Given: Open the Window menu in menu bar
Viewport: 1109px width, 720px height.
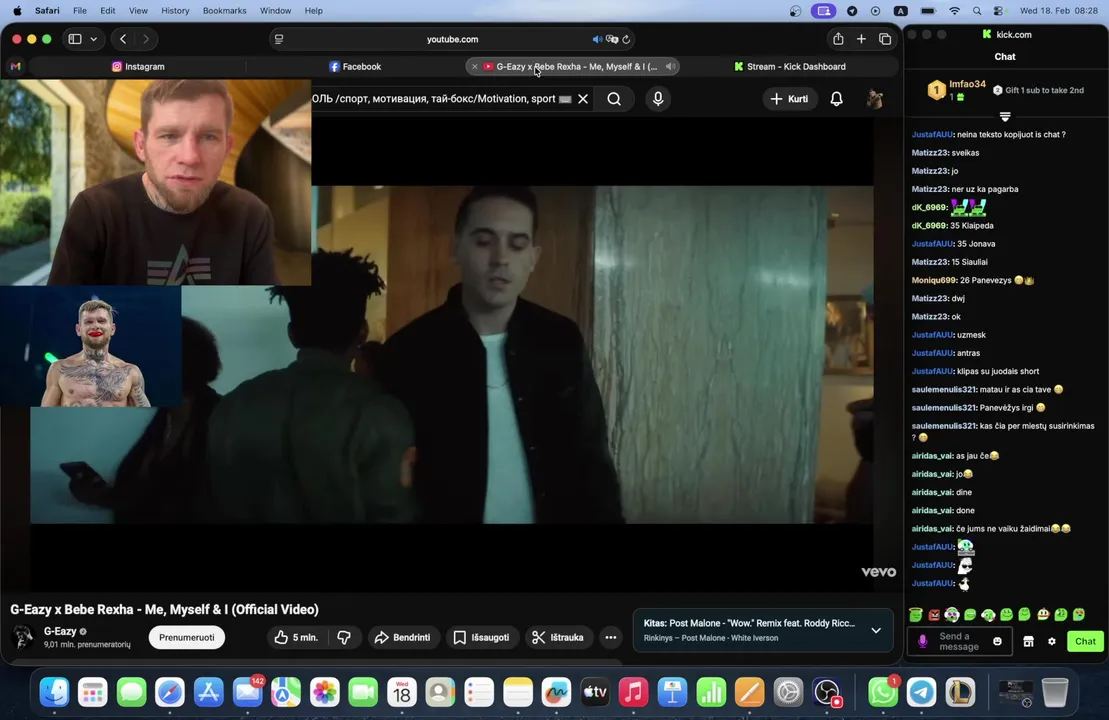Looking at the screenshot, I should click(275, 11).
